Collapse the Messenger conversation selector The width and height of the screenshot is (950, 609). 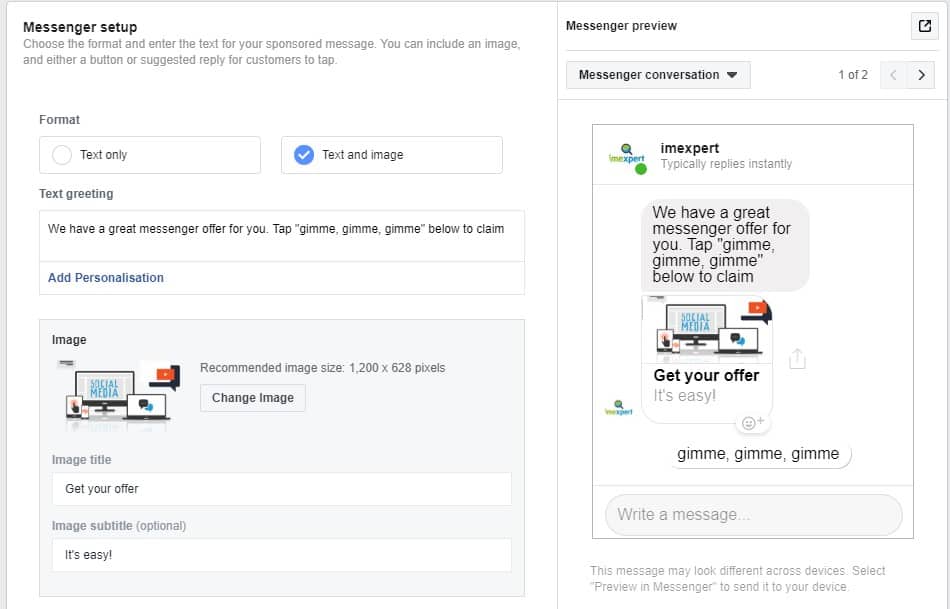[x=657, y=74]
